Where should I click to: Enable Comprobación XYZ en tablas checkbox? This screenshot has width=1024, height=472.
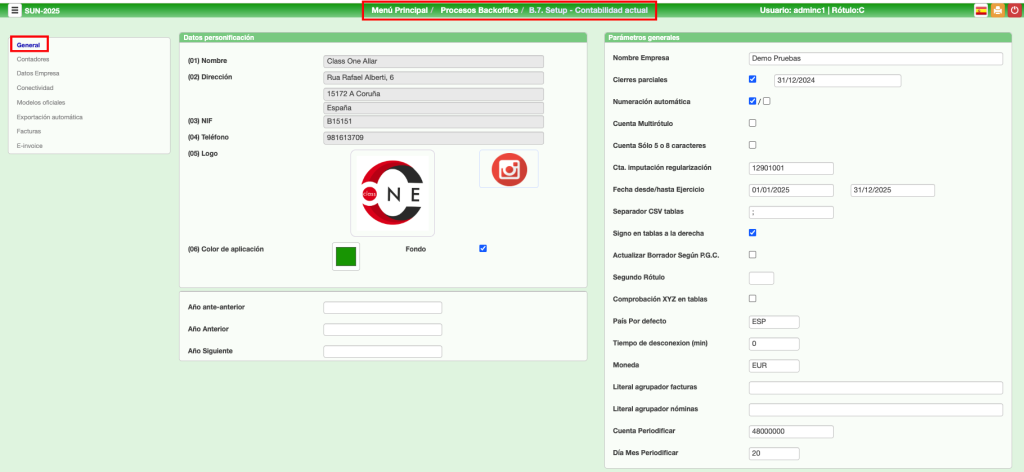tap(753, 298)
